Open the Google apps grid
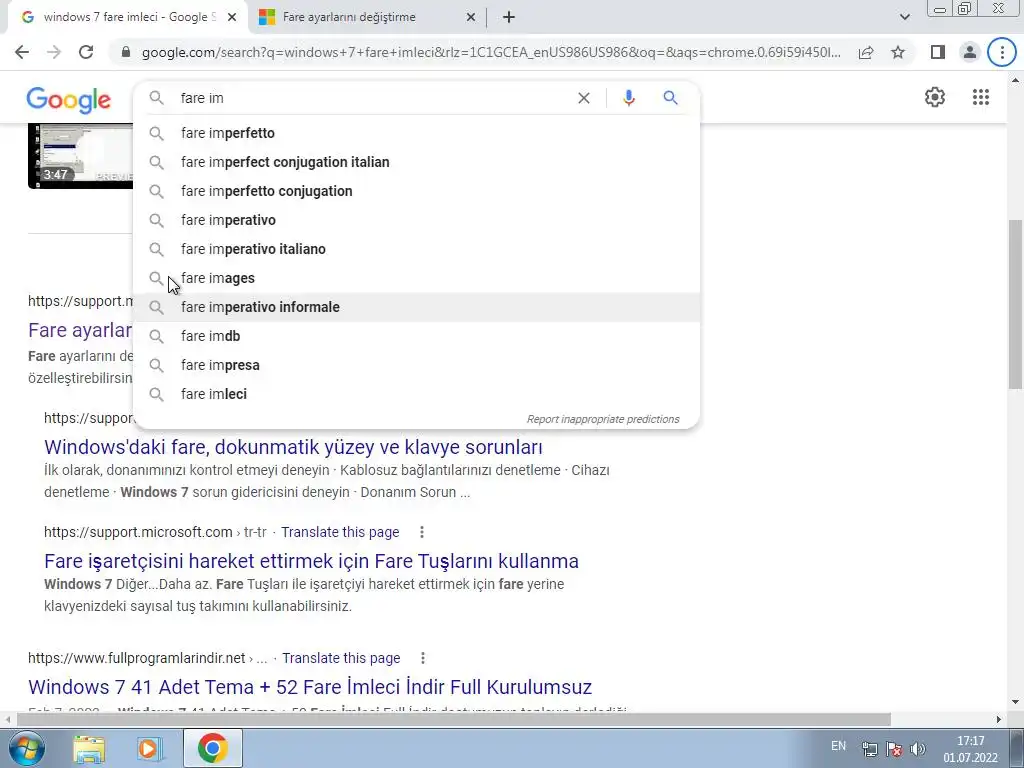 (x=980, y=97)
